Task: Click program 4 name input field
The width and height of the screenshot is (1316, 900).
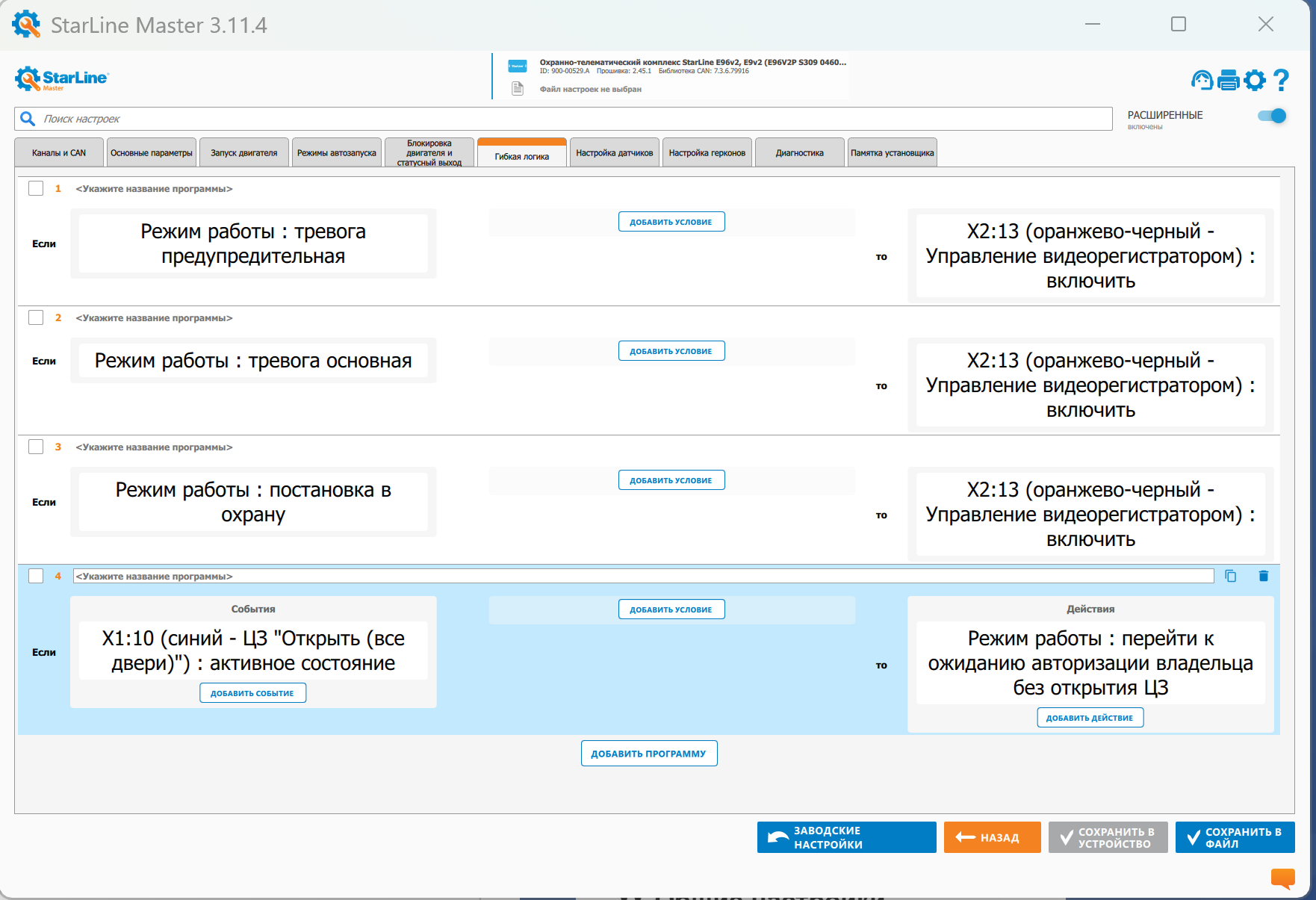Action: click(x=644, y=576)
